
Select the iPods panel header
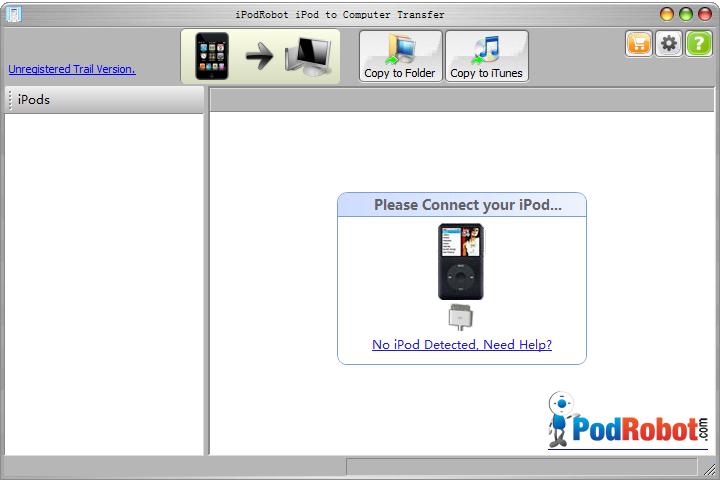point(105,99)
